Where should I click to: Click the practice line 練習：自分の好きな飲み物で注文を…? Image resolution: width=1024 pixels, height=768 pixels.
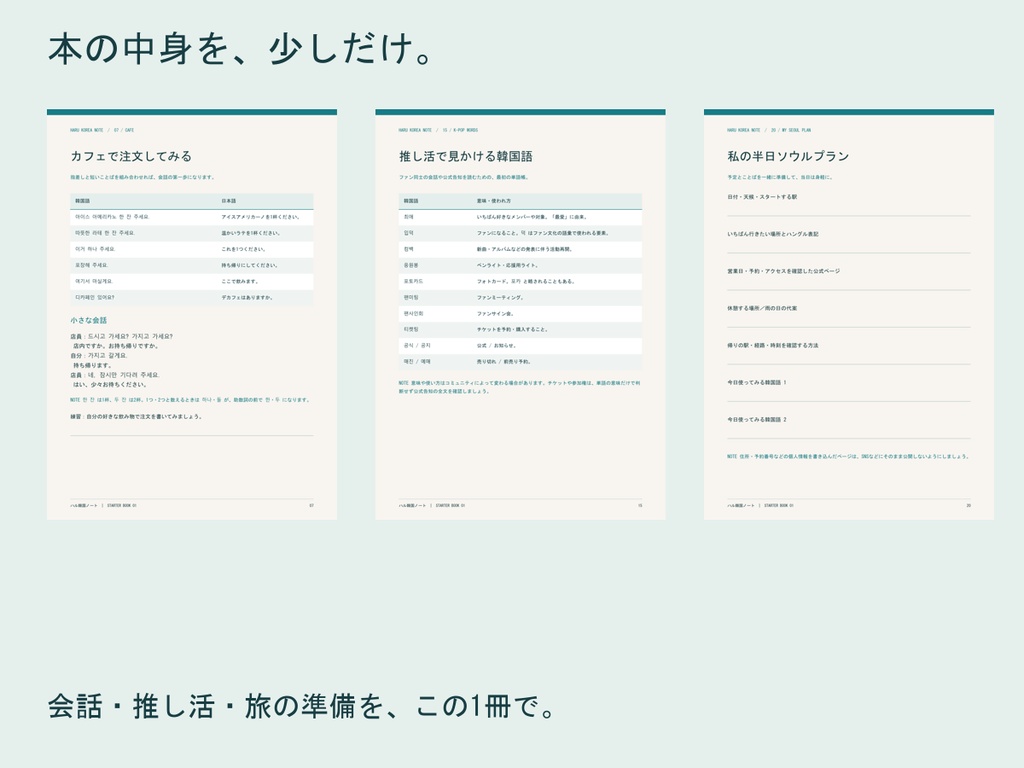pos(136,417)
